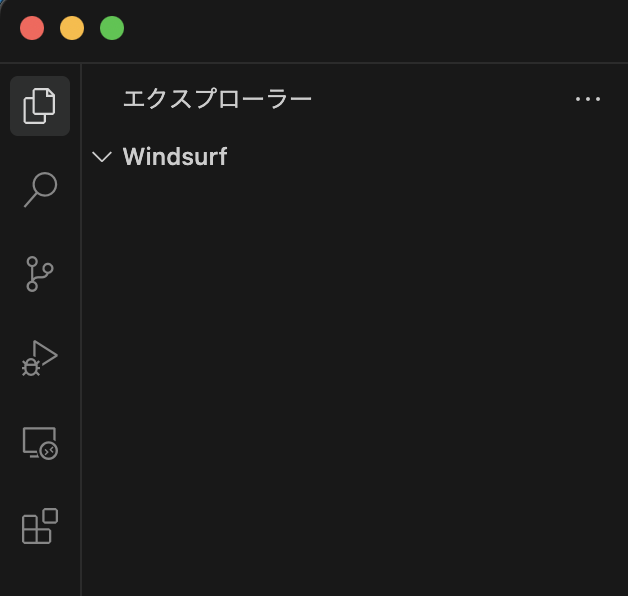Open the Explorer three-dot actions menu
628x596 pixels.
tap(588, 99)
